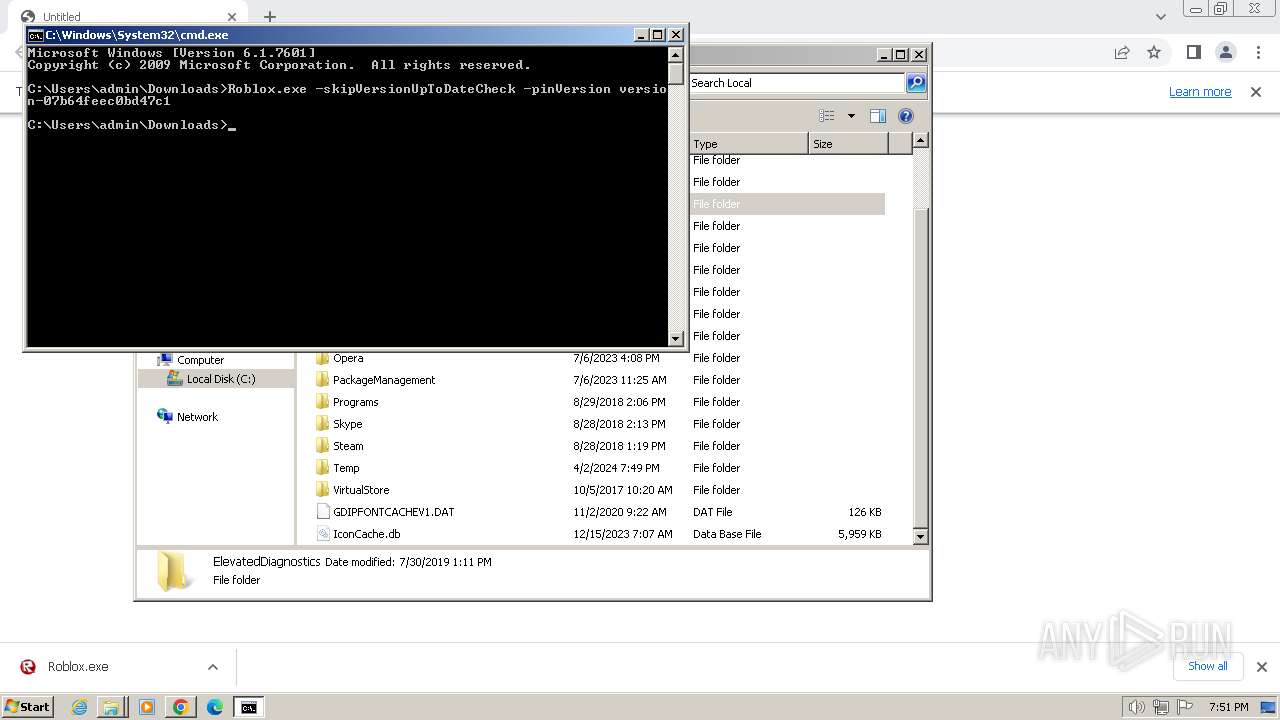Launch Internet Explorer from taskbar
1280x720 pixels.
pos(80,707)
